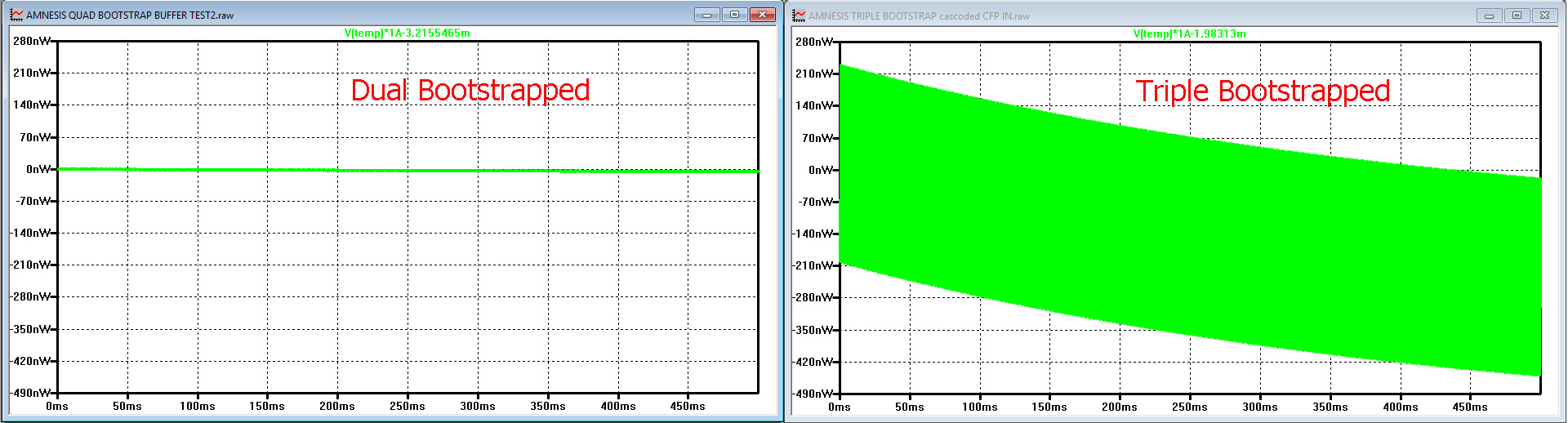Viewport: 1568px width, 423px height.
Task: Click the 250ms time label in QUAD window
Action: pos(408,406)
